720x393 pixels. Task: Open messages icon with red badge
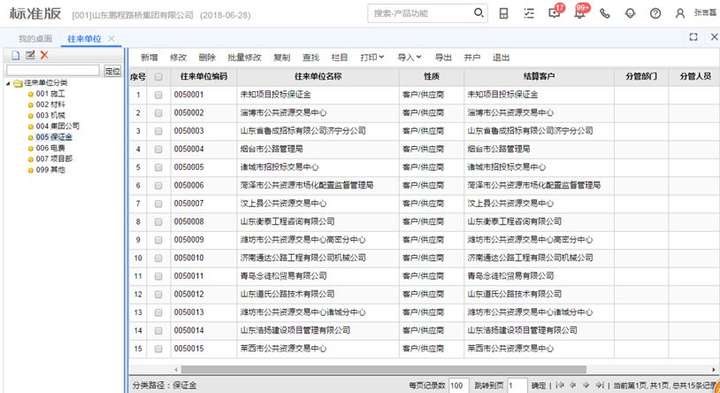pyautogui.click(x=555, y=13)
